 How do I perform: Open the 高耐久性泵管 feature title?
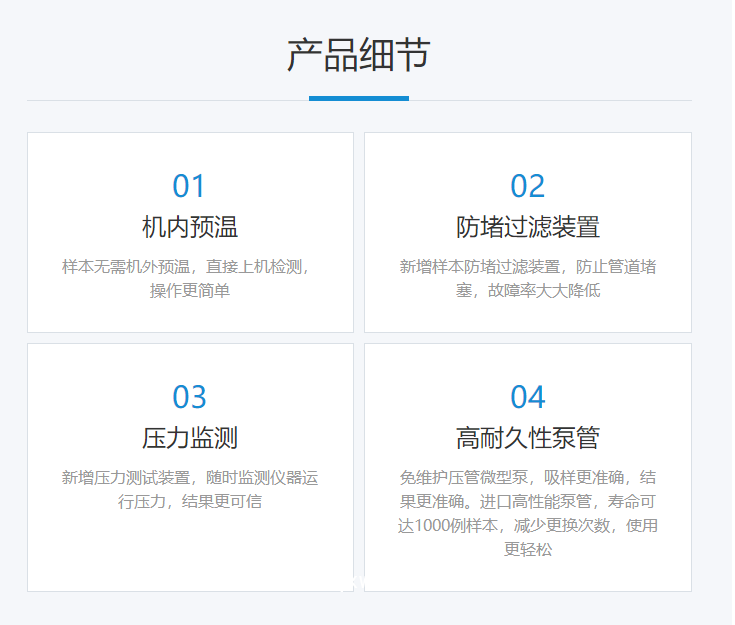coord(527,438)
